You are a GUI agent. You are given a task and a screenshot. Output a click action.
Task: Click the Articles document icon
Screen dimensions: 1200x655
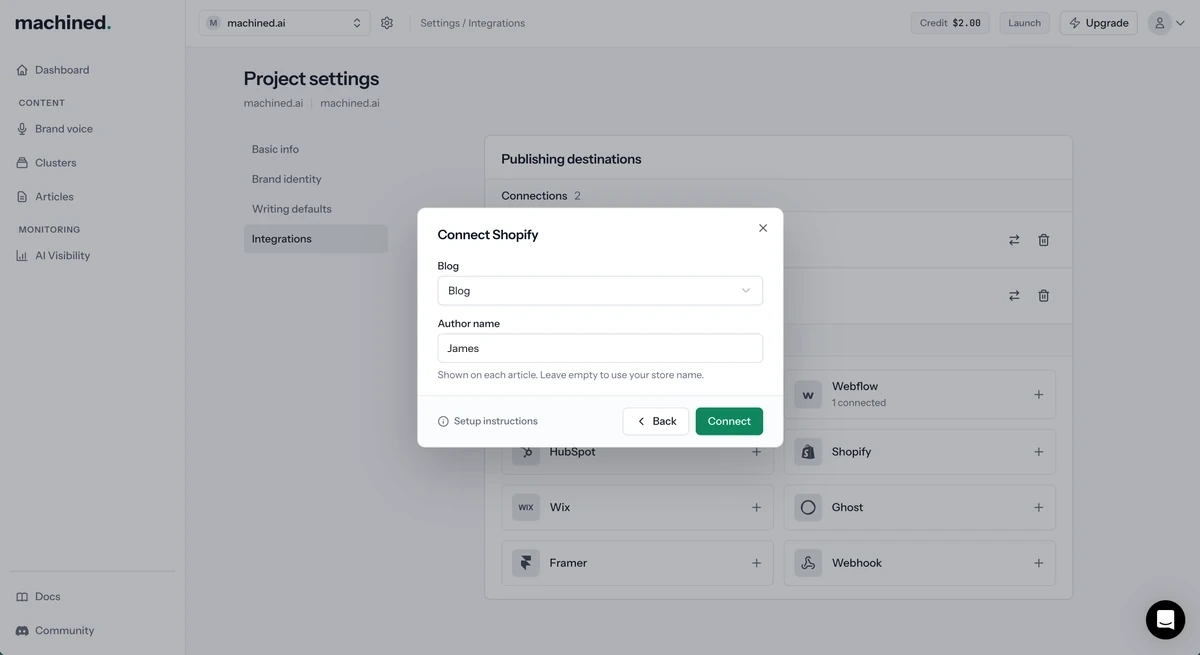(22, 197)
